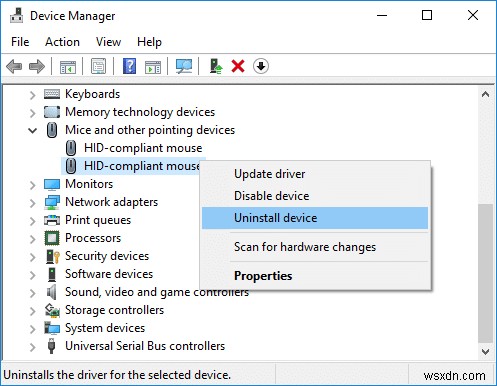This screenshot has width=497, height=386.
Task: Open Properties from the context menu
Action: pyautogui.click(x=315, y=276)
